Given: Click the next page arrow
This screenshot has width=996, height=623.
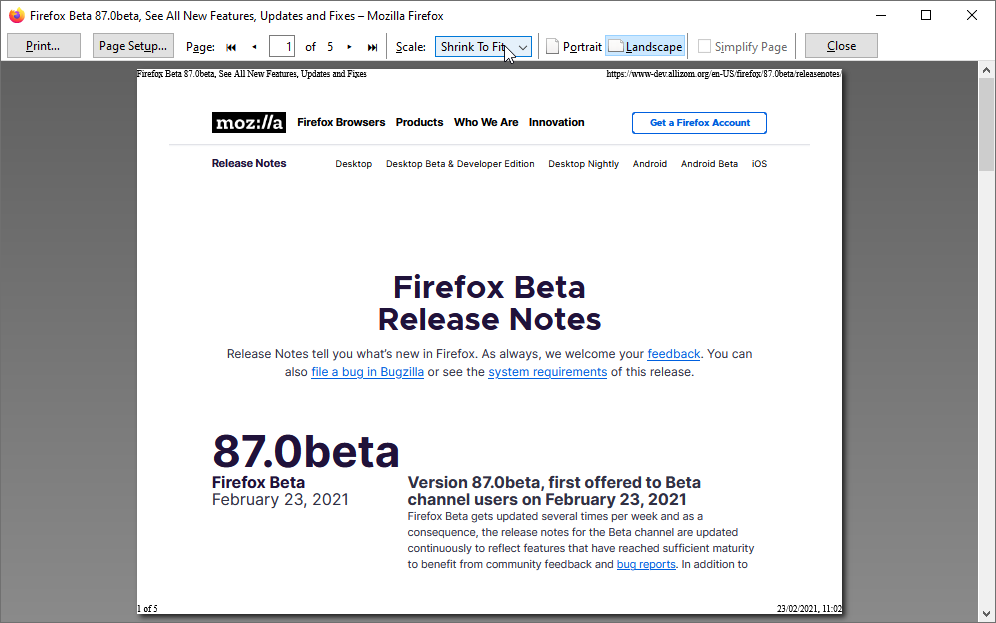Looking at the screenshot, I should coord(349,47).
